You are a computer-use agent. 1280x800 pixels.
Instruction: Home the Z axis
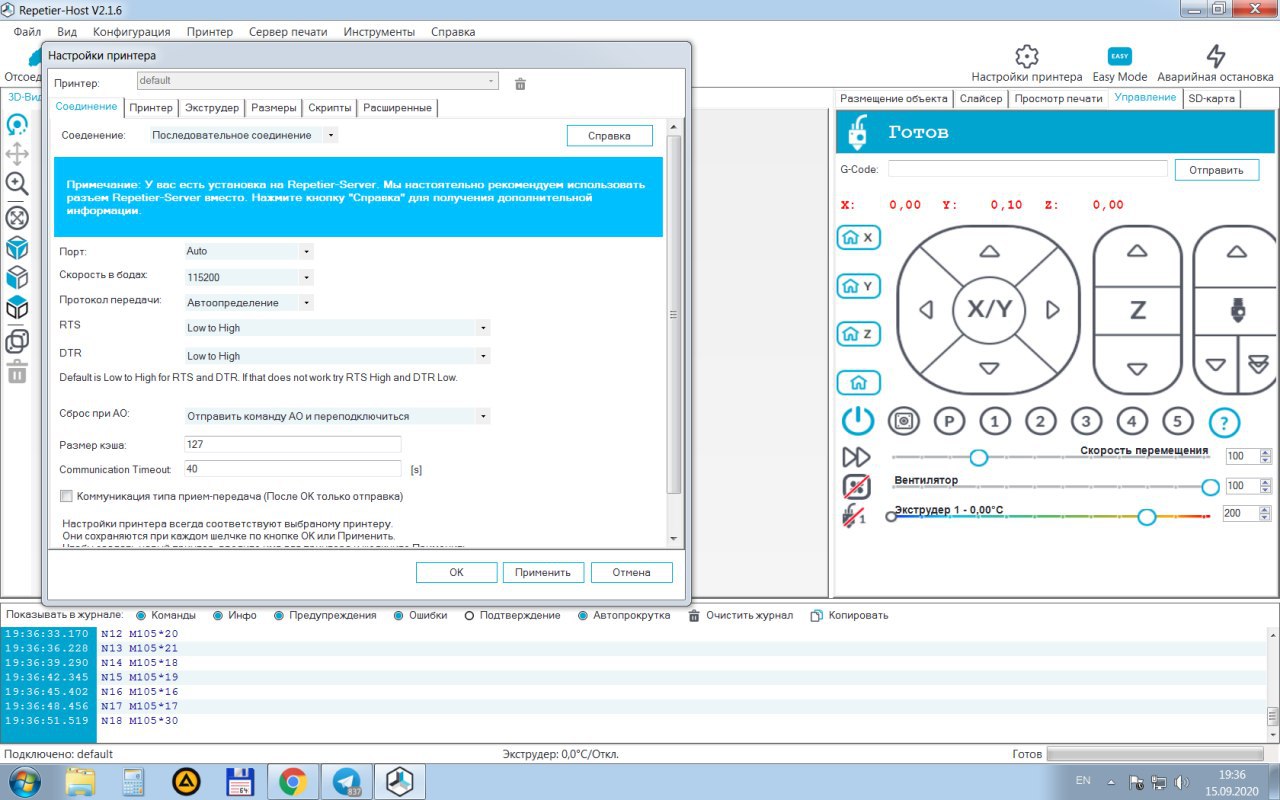(859, 334)
